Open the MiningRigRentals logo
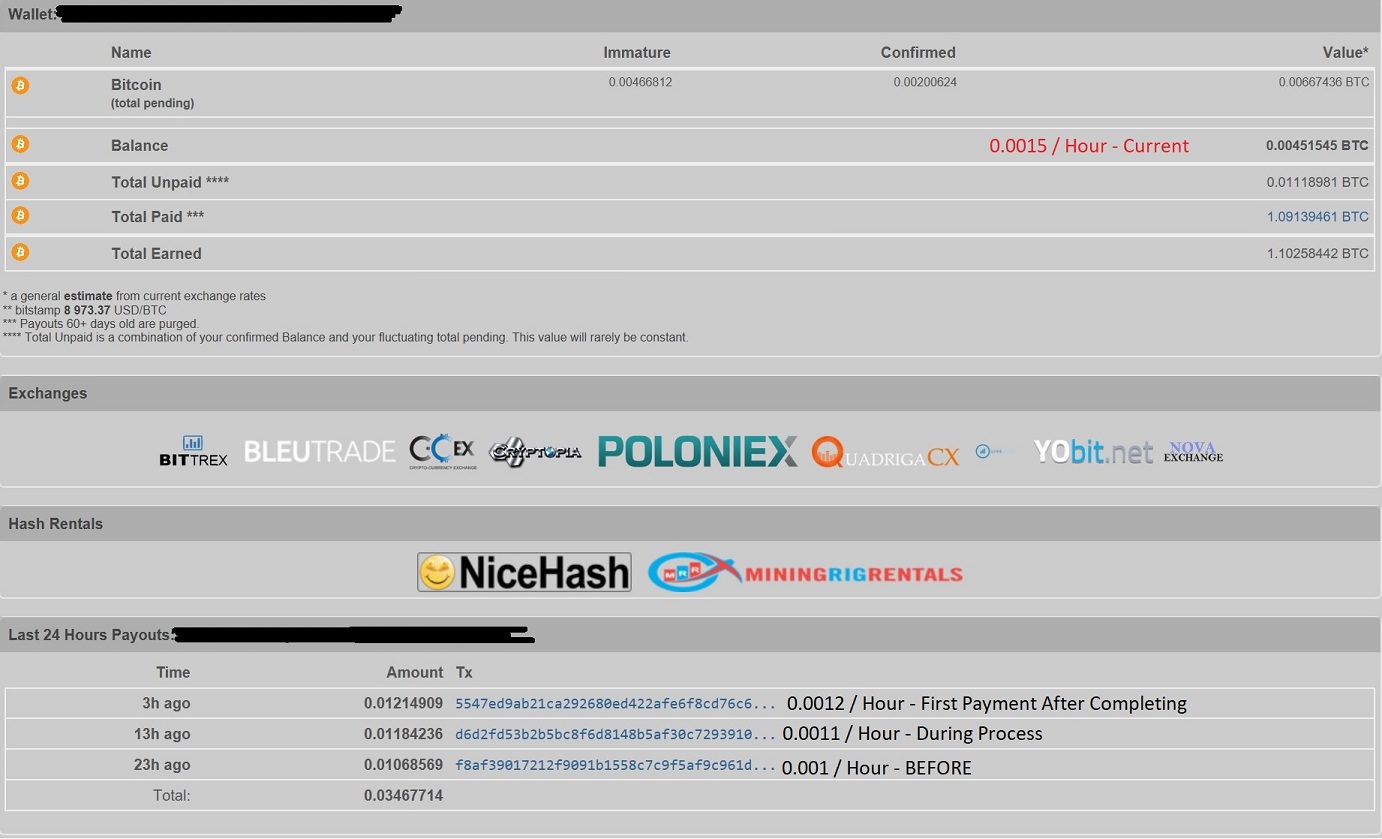The image size is (1382, 839). click(x=805, y=572)
